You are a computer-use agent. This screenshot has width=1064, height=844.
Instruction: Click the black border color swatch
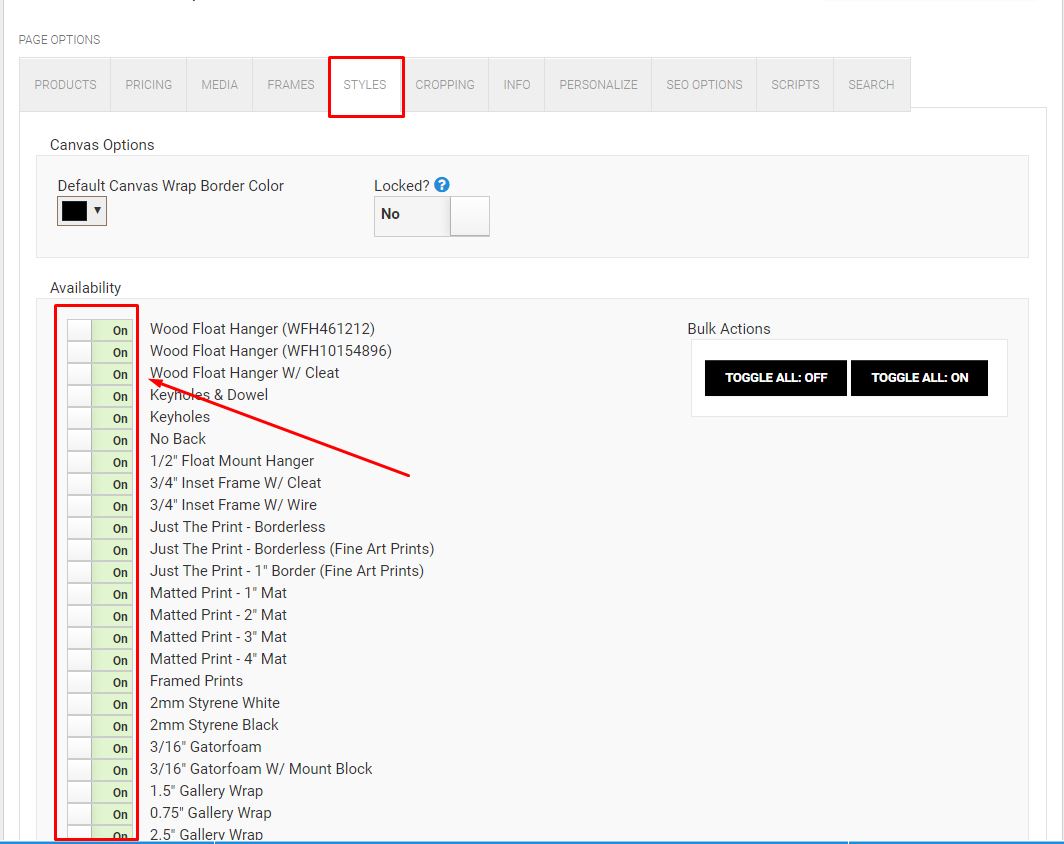pyautogui.click(x=75, y=211)
